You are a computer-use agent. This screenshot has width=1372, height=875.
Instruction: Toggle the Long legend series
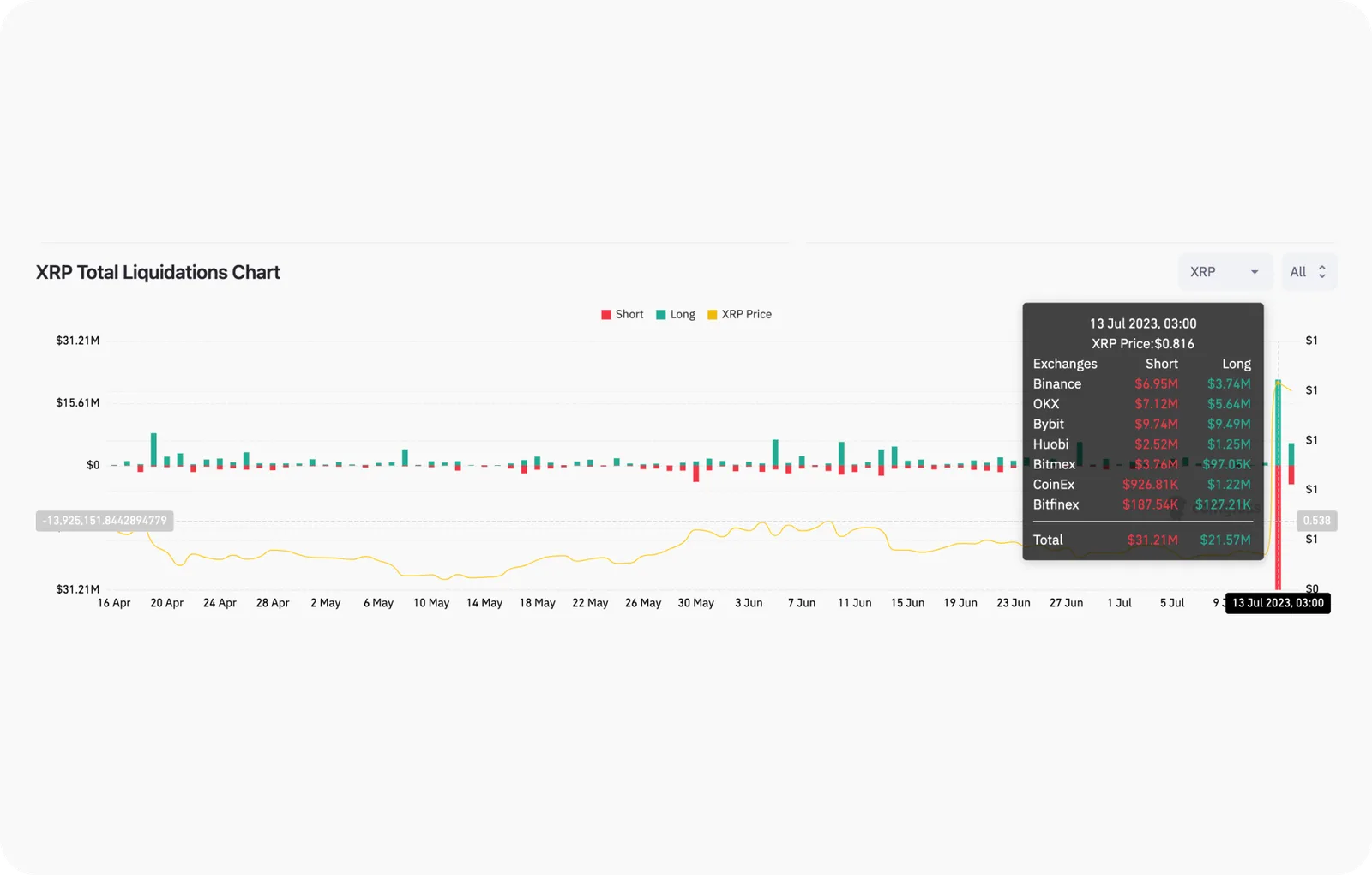coord(676,314)
